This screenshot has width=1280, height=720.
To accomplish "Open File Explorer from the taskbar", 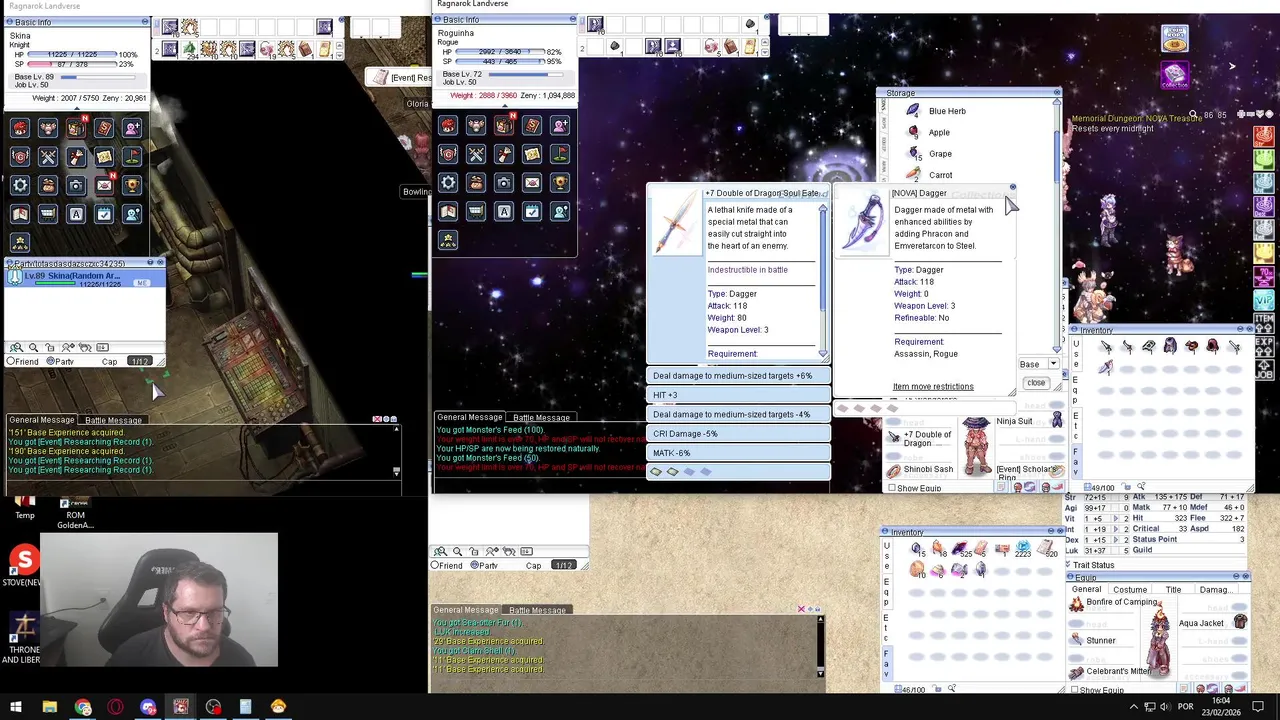I will pos(49,708).
